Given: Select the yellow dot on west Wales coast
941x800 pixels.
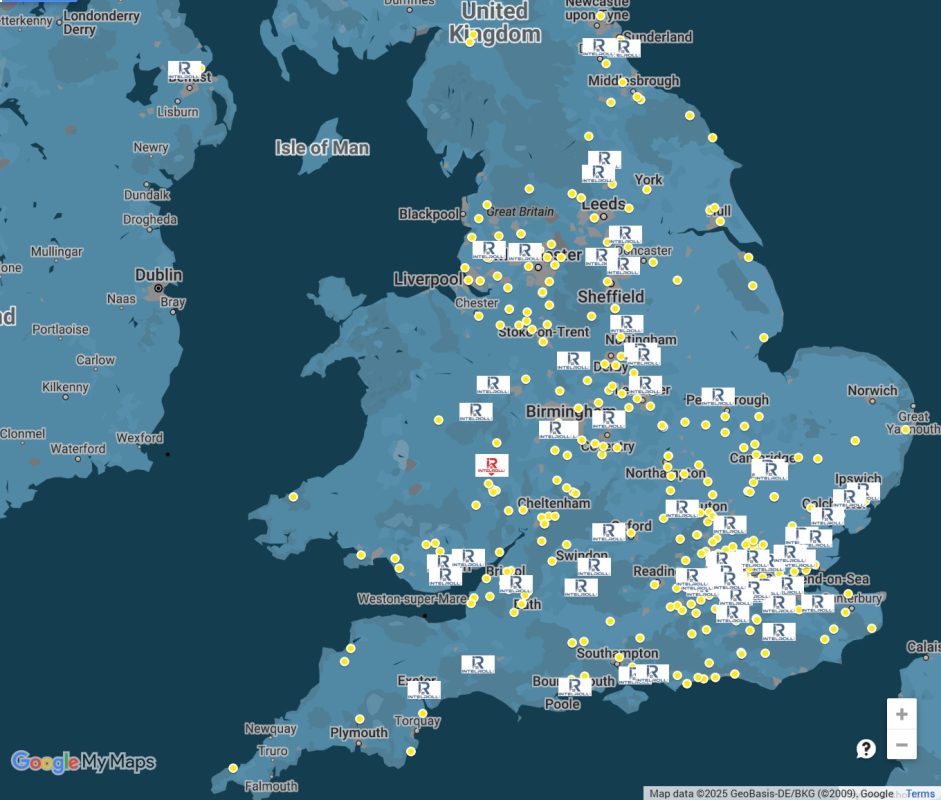Looking at the screenshot, I should point(293,497).
